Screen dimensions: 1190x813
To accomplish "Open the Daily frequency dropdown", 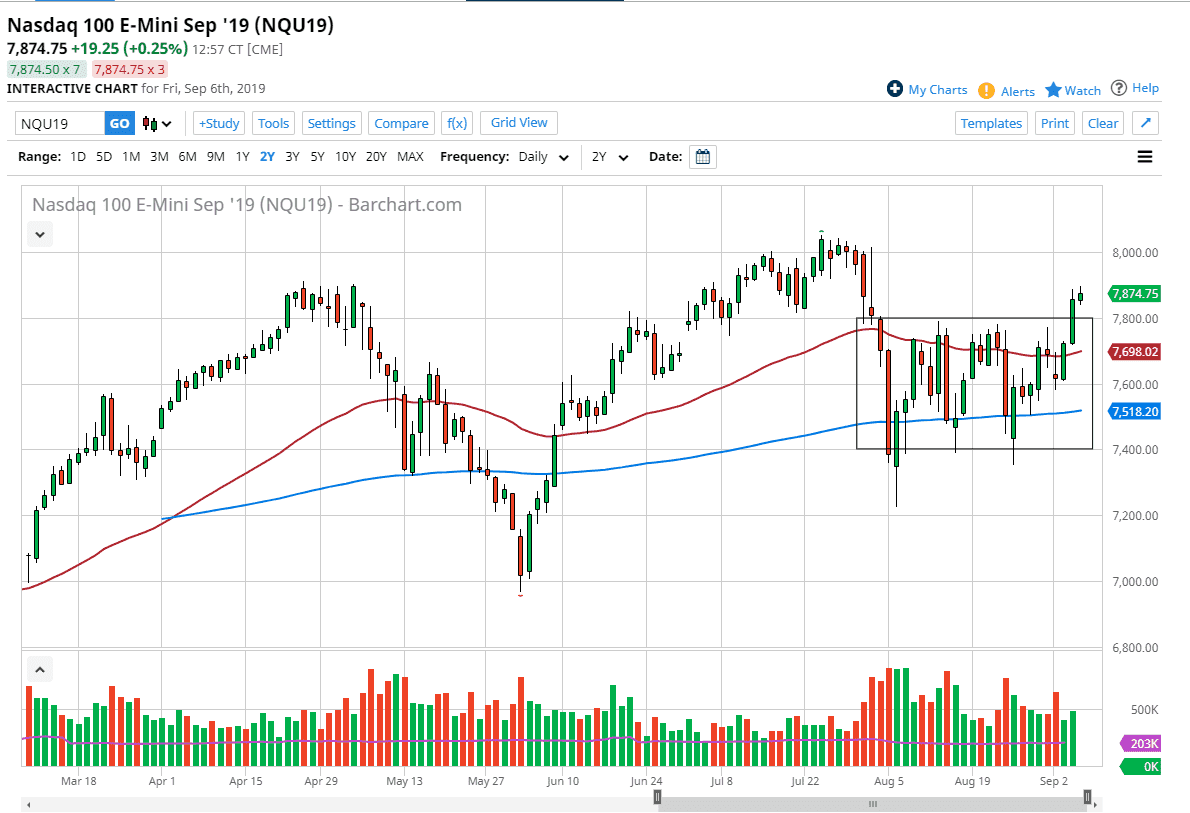I will [x=544, y=157].
